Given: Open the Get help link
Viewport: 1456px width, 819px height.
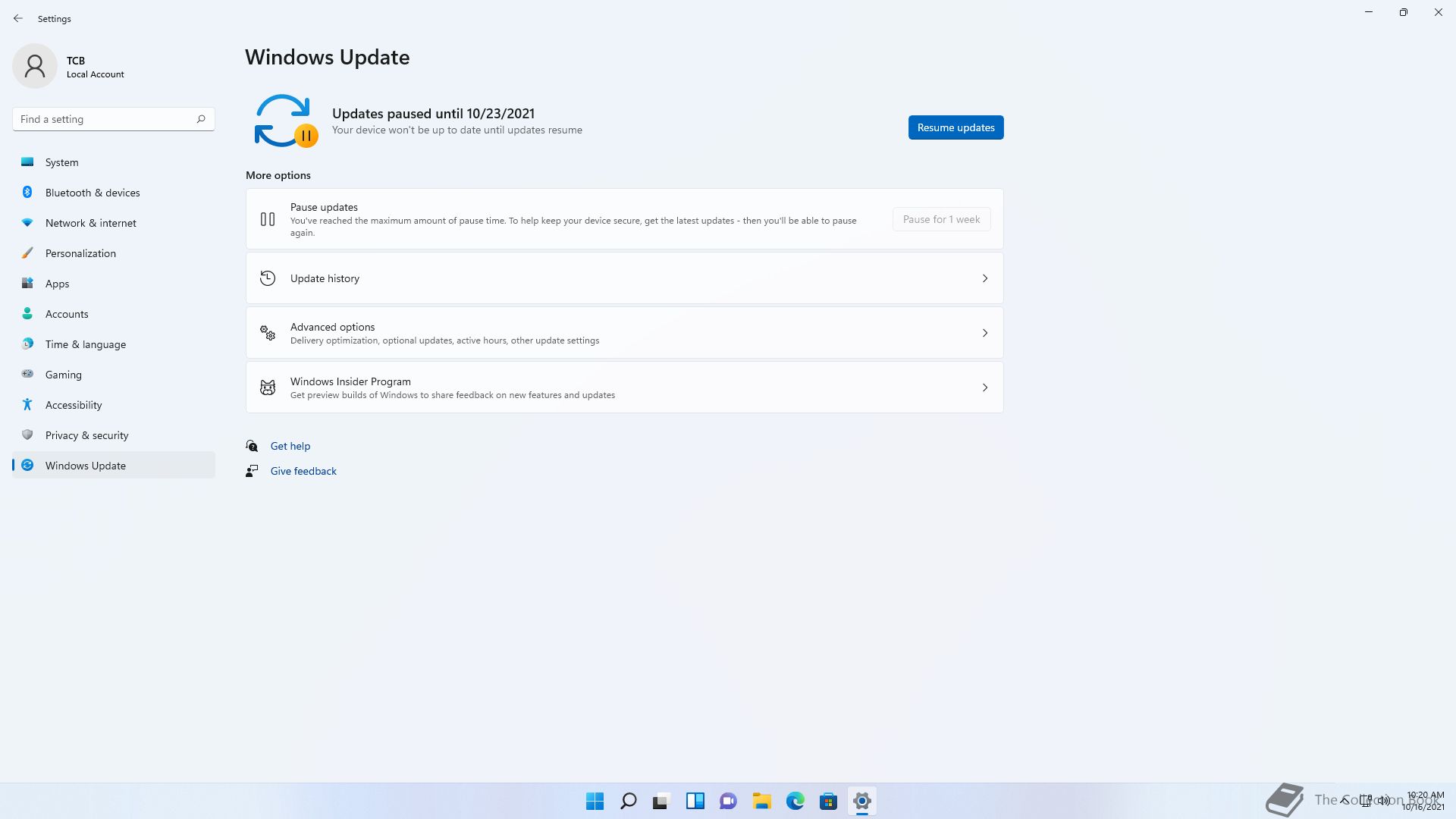Looking at the screenshot, I should pos(290,446).
